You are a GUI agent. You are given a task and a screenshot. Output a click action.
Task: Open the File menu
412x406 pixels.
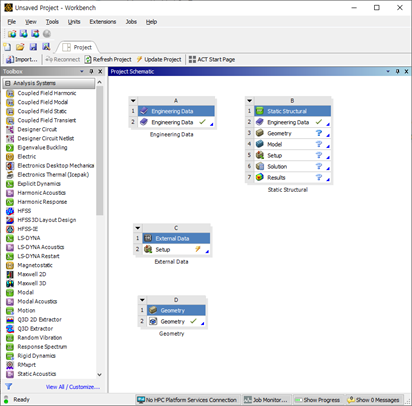[12, 22]
